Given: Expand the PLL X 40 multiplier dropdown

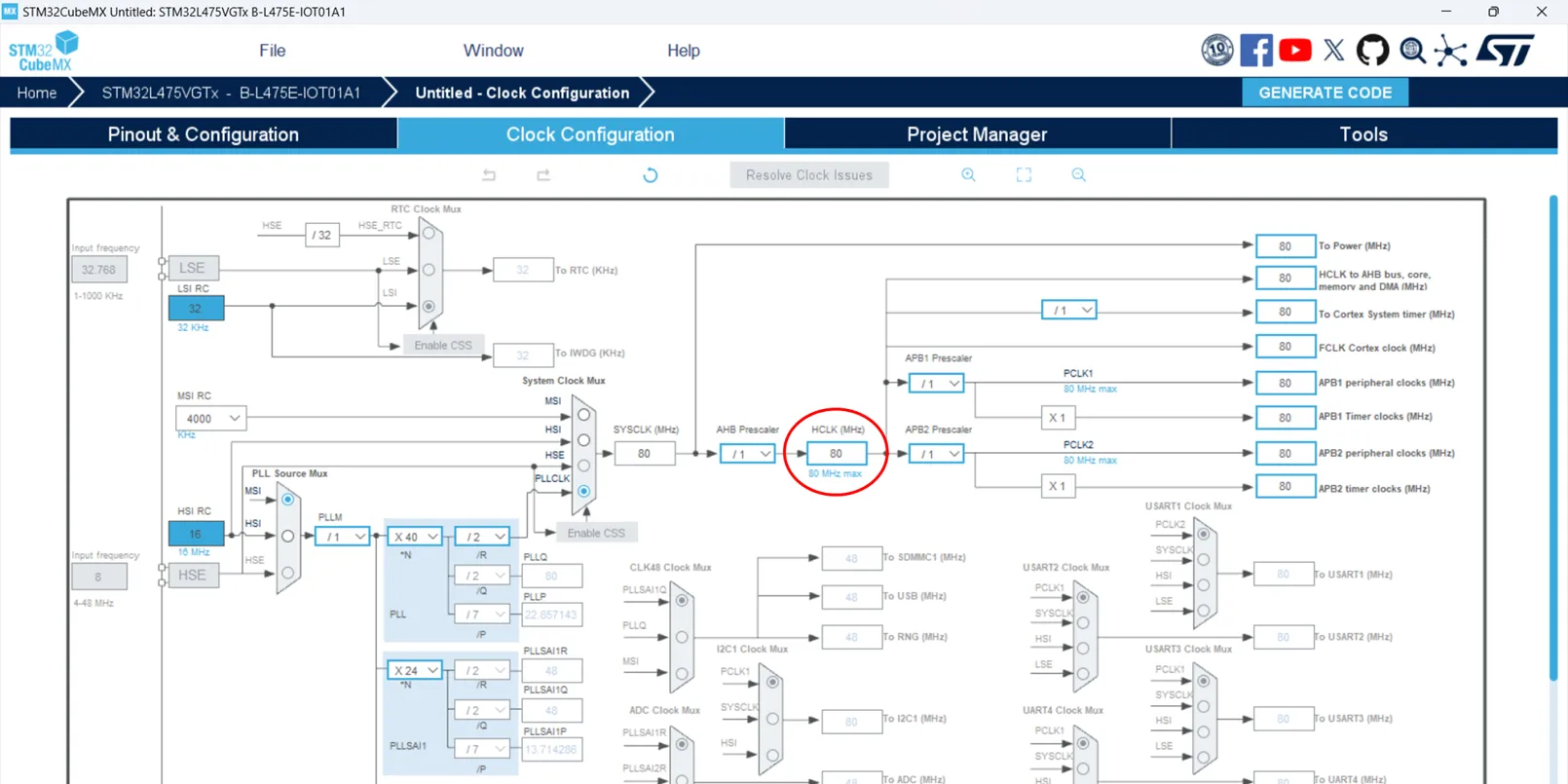Looking at the screenshot, I should pos(415,537).
